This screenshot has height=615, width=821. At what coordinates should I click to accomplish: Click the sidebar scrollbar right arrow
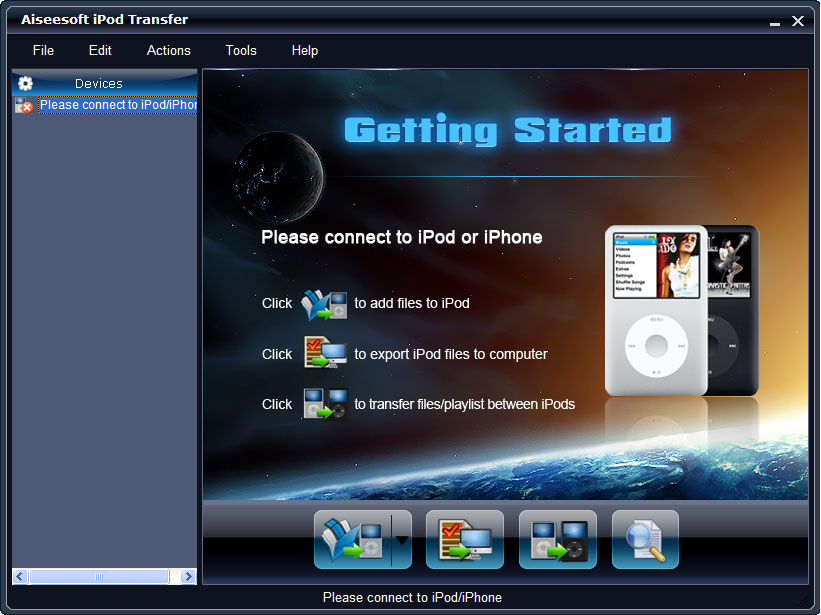pos(188,577)
